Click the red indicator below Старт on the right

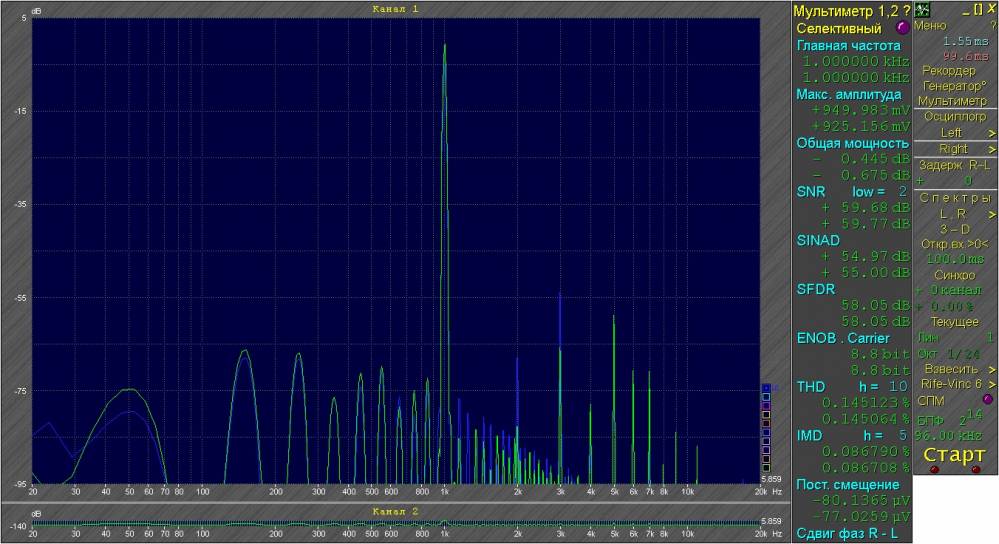pyautogui.click(x=976, y=469)
